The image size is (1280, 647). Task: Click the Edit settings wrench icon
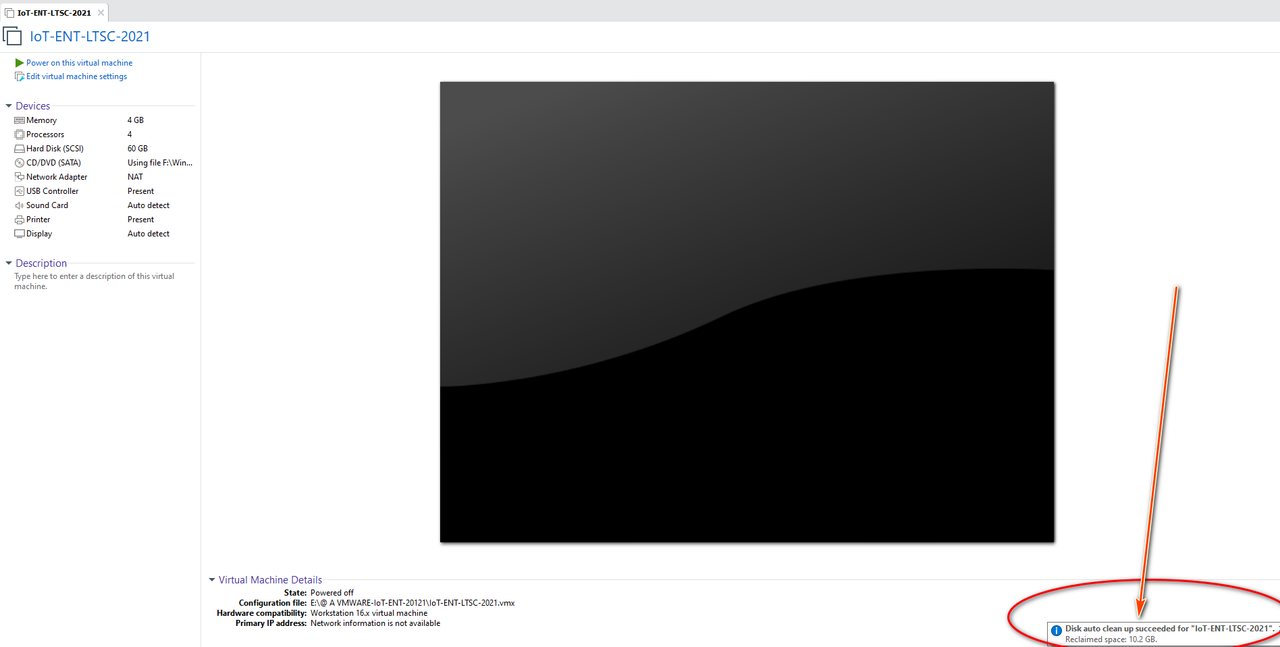tap(19, 76)
